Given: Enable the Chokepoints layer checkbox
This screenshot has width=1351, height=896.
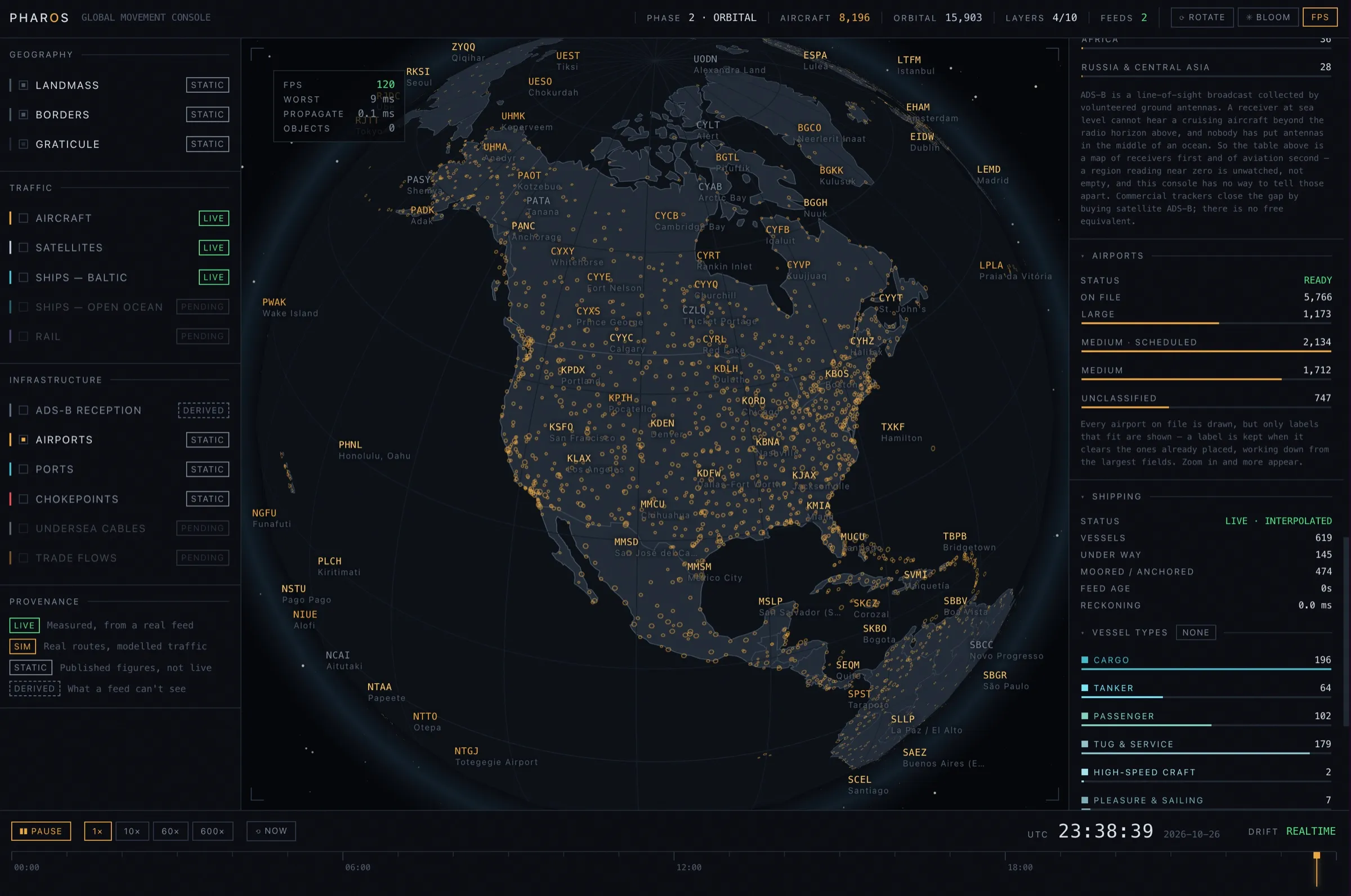Looking at the screenshot, I should (x=24, y=499).
